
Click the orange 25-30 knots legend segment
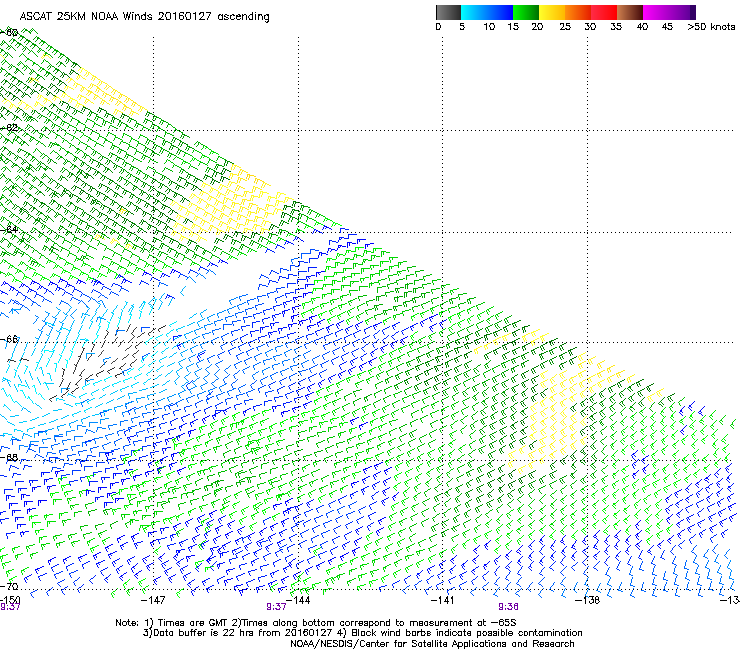578,12
